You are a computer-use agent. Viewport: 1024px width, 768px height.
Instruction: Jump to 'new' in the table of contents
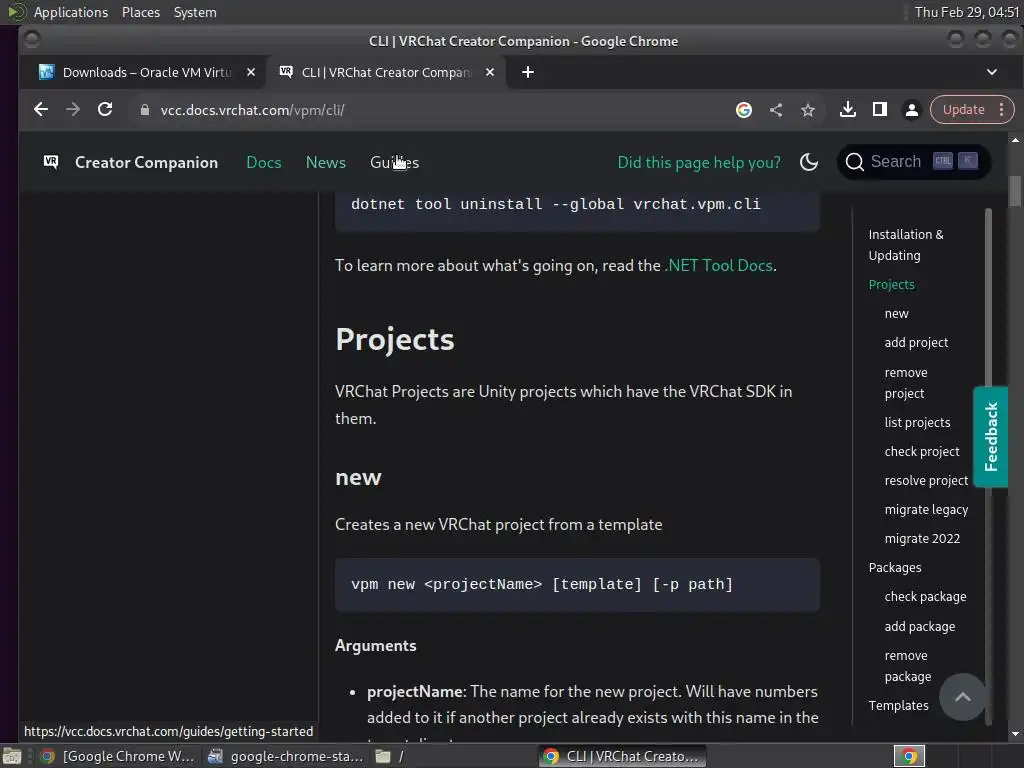click(x=896, y=313)
